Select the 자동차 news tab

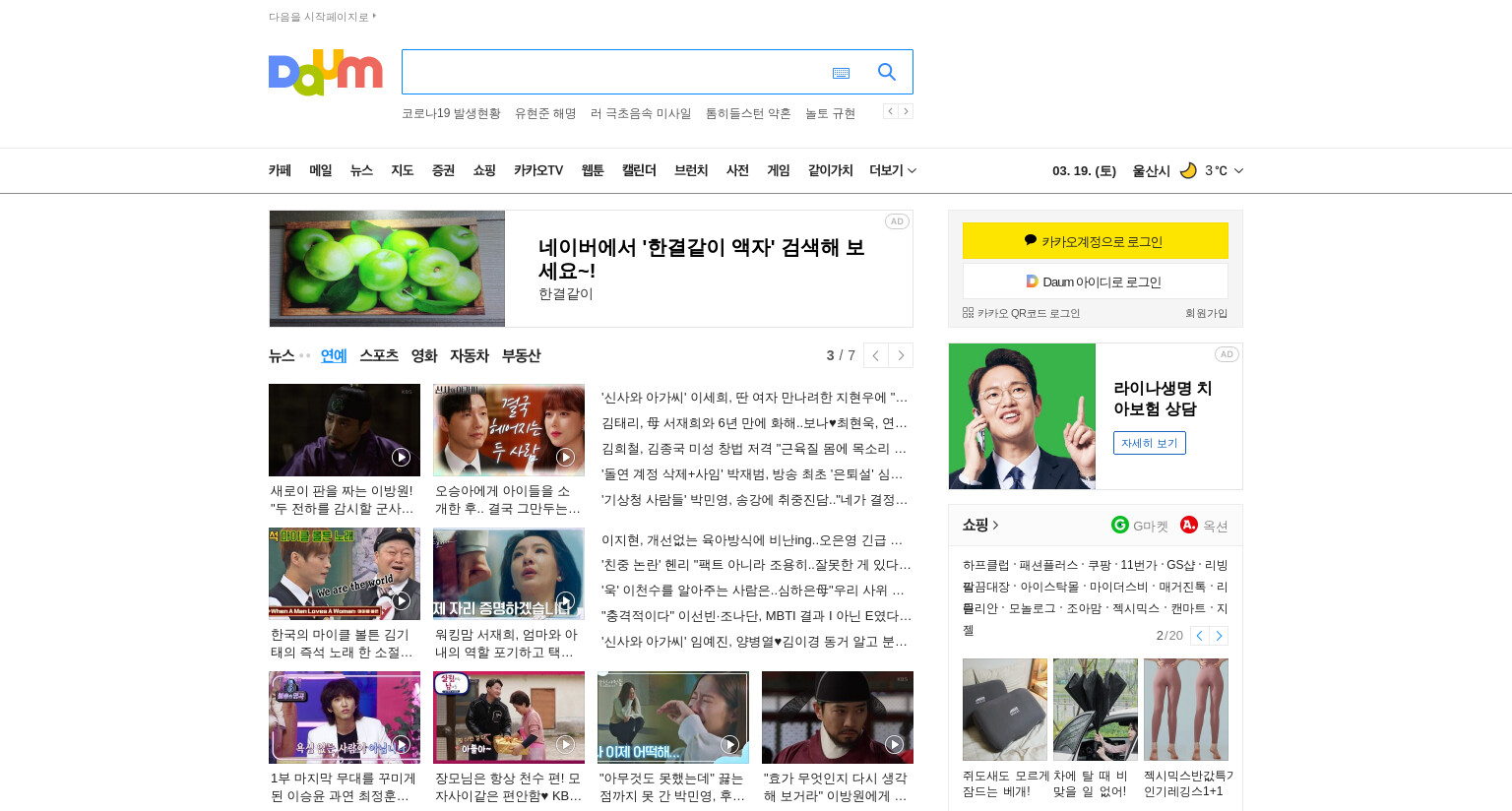(x=470, y=355)
